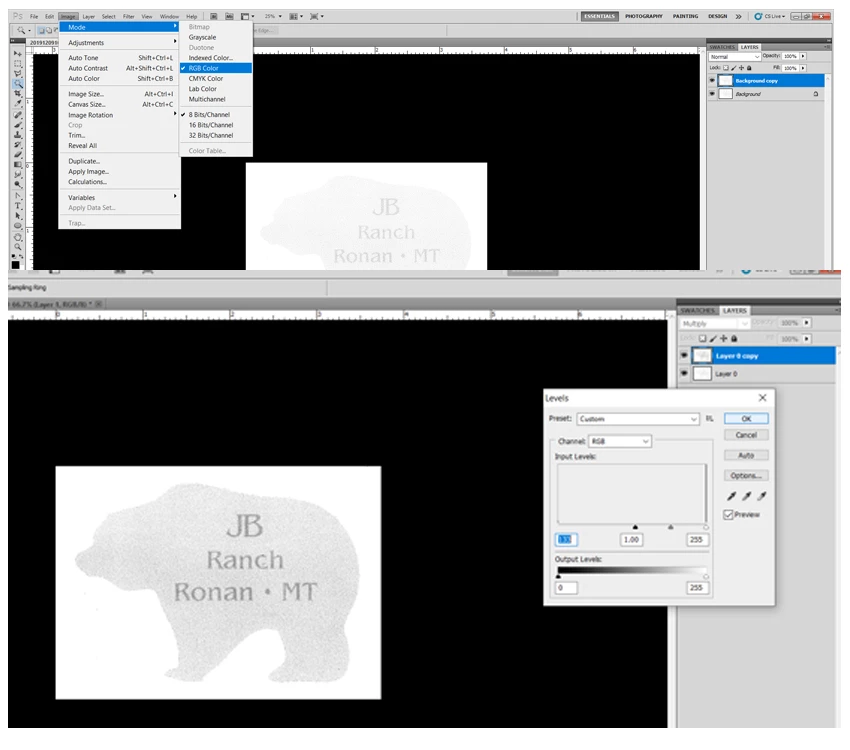Expand the Fill slider arrow in upper Layers panel
The image size is (850, 750).
(803, 68)
